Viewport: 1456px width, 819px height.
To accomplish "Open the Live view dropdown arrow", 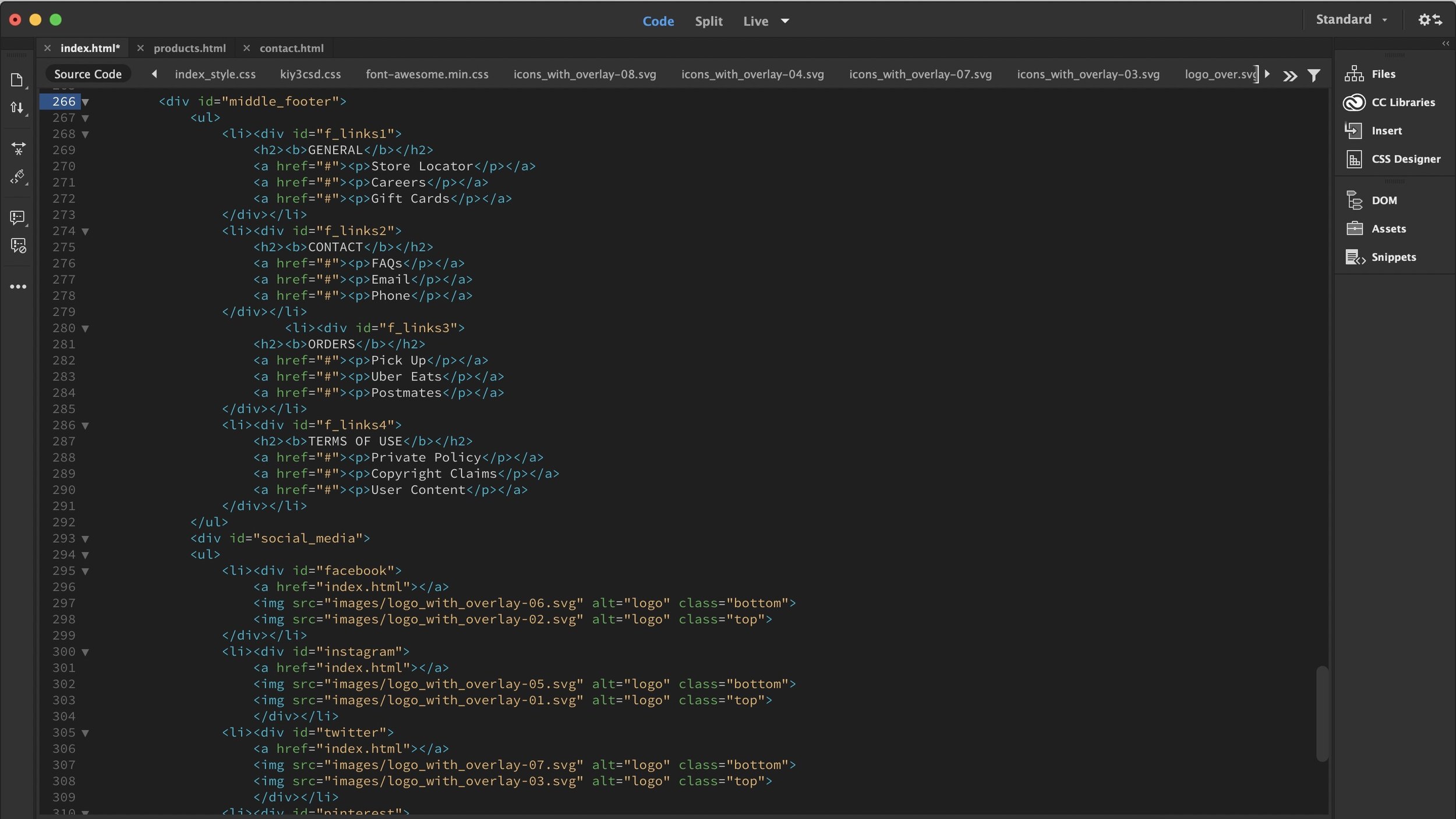I will pos(785,21).
